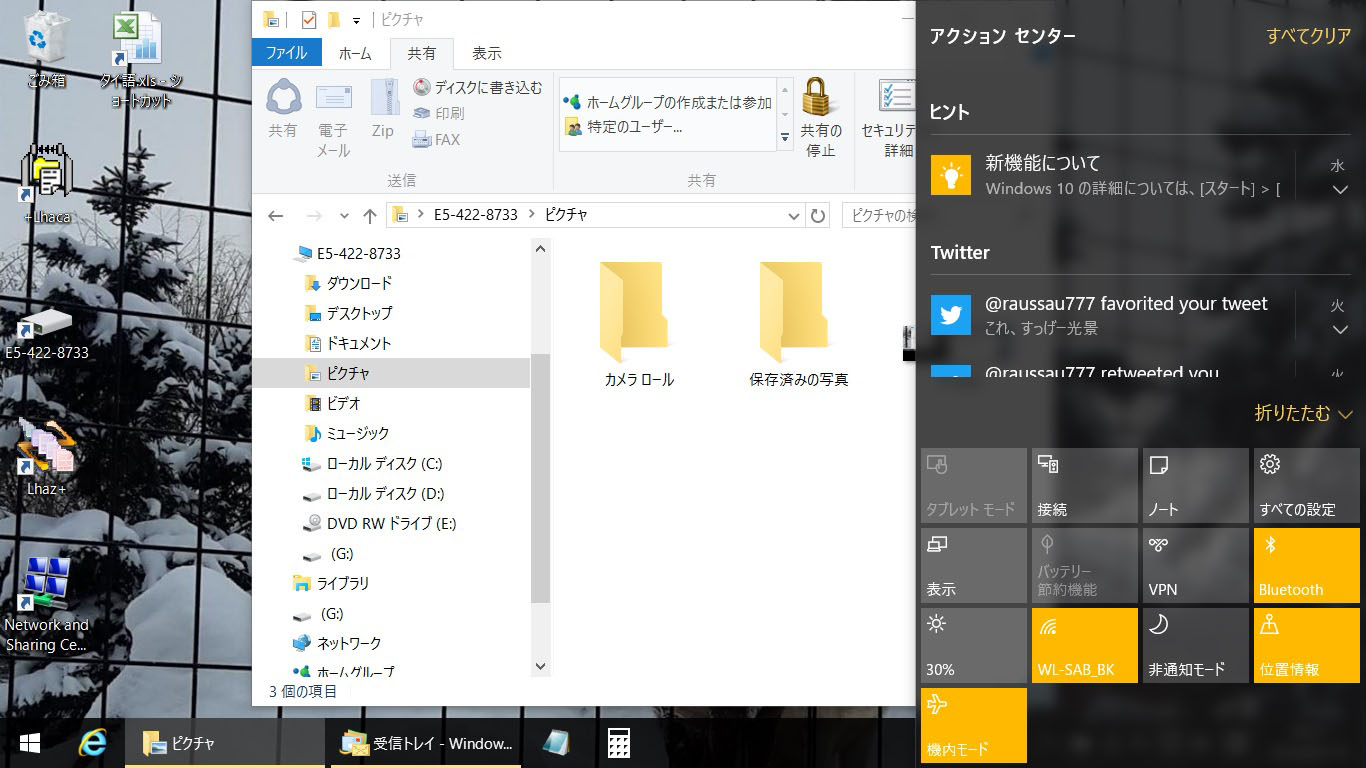Switch to the ホーム ribbon tab
Screen dimensions: 1366x768
pyautogui.click(x=355, y=53)
